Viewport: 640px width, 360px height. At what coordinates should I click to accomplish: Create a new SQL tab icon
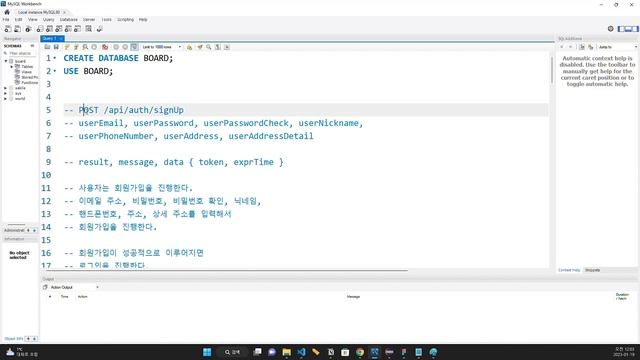coord(8,29)
